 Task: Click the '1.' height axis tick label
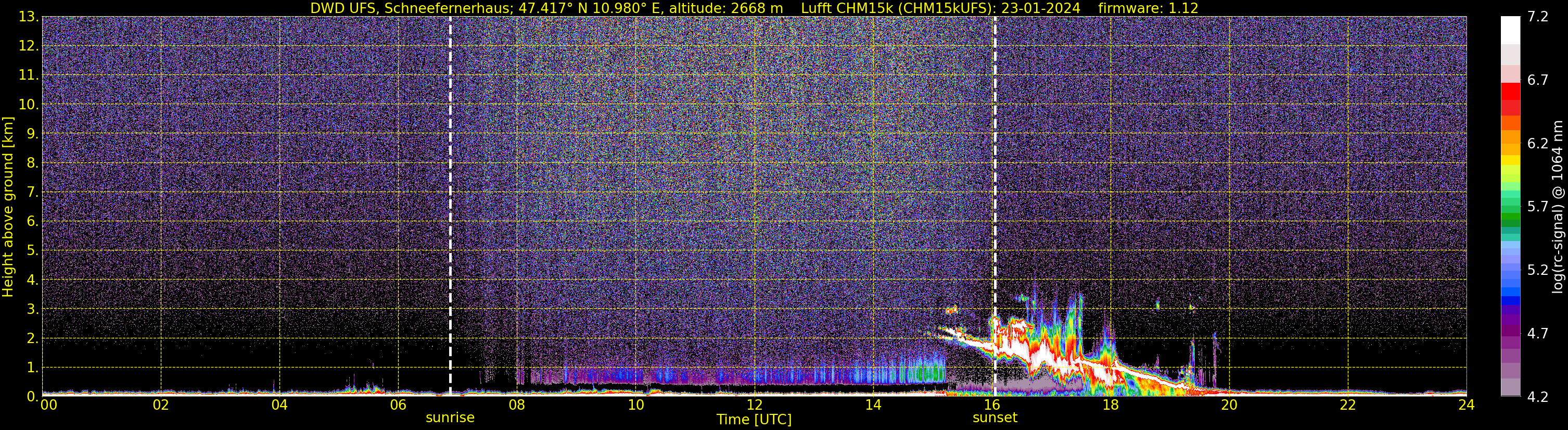point(32,367)
